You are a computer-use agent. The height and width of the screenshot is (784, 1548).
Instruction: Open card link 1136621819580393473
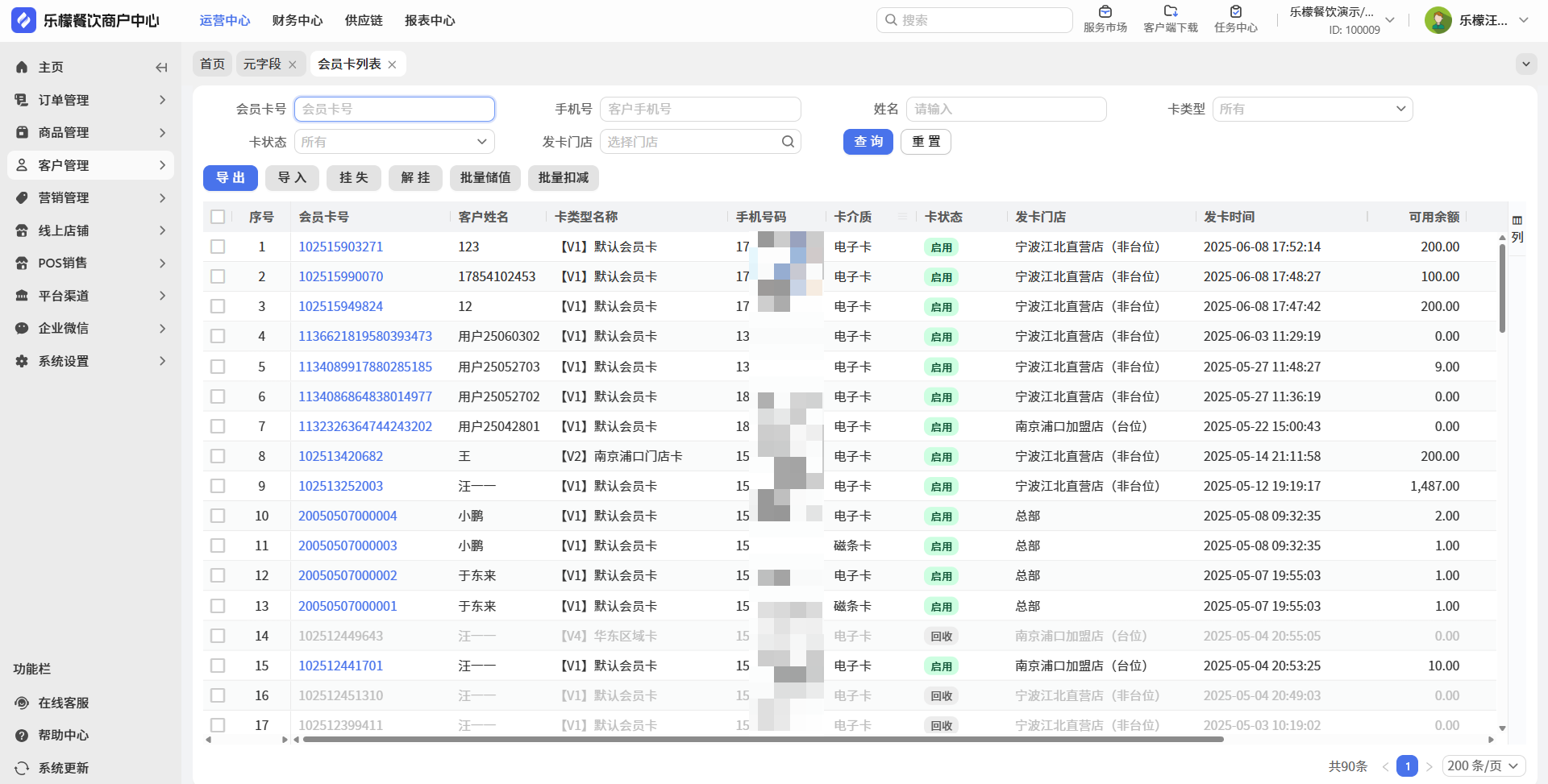tap(365, 336)
